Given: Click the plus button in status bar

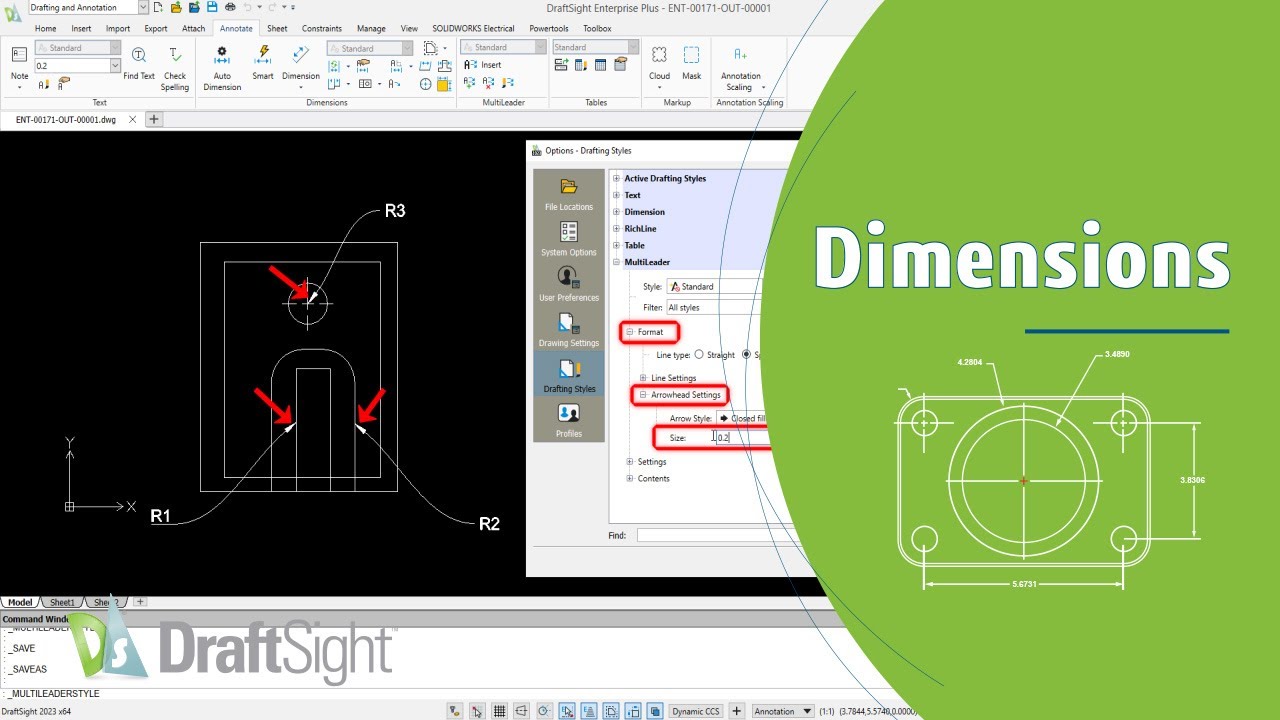Looking at the screenshot, I should click(x=737, y=711).
